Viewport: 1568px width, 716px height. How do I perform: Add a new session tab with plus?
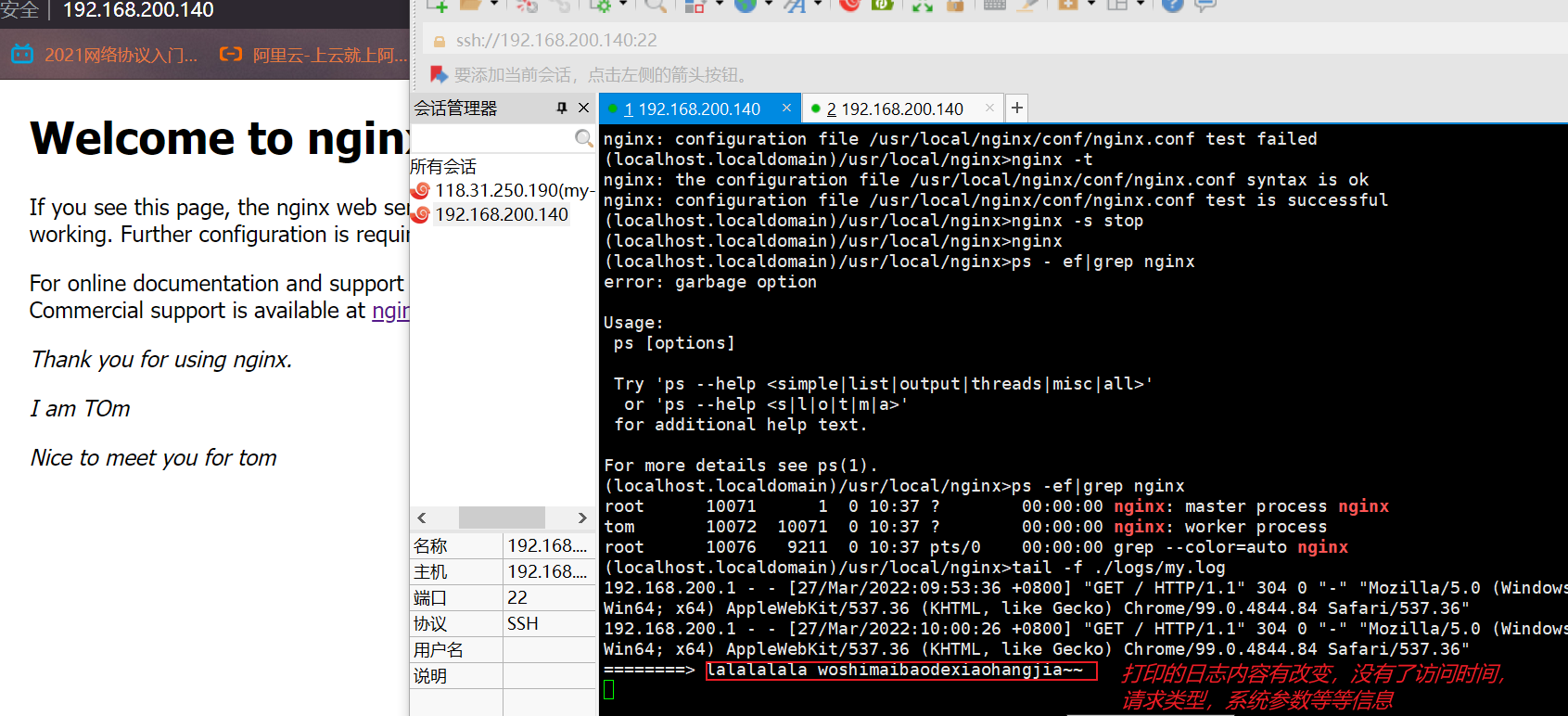tap(1017, 108)
